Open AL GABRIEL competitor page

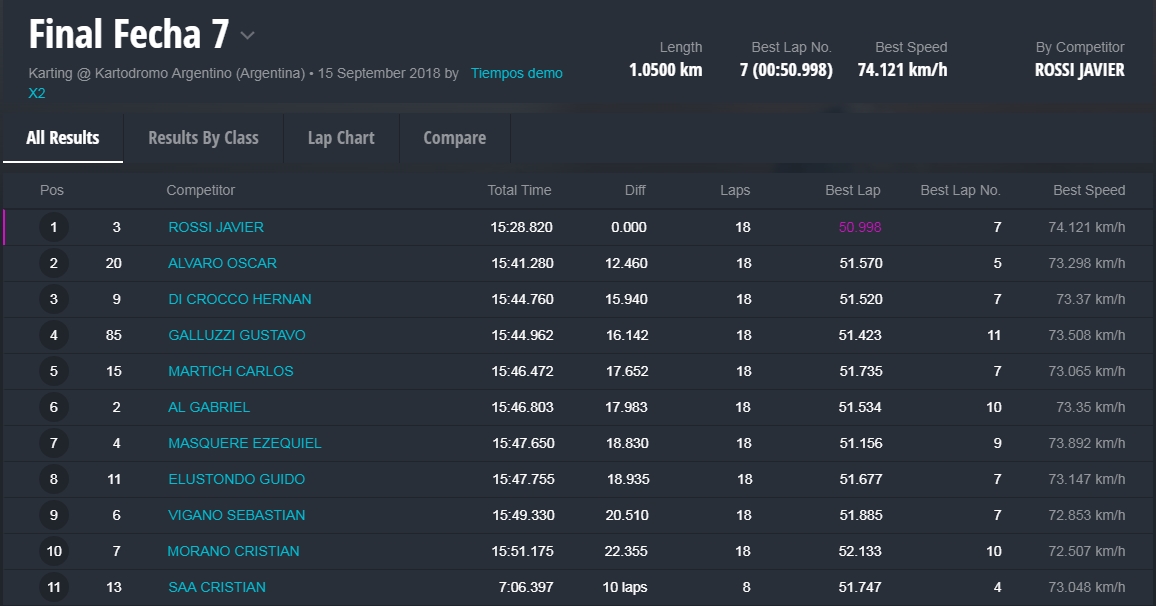click(x=209, y=407)
